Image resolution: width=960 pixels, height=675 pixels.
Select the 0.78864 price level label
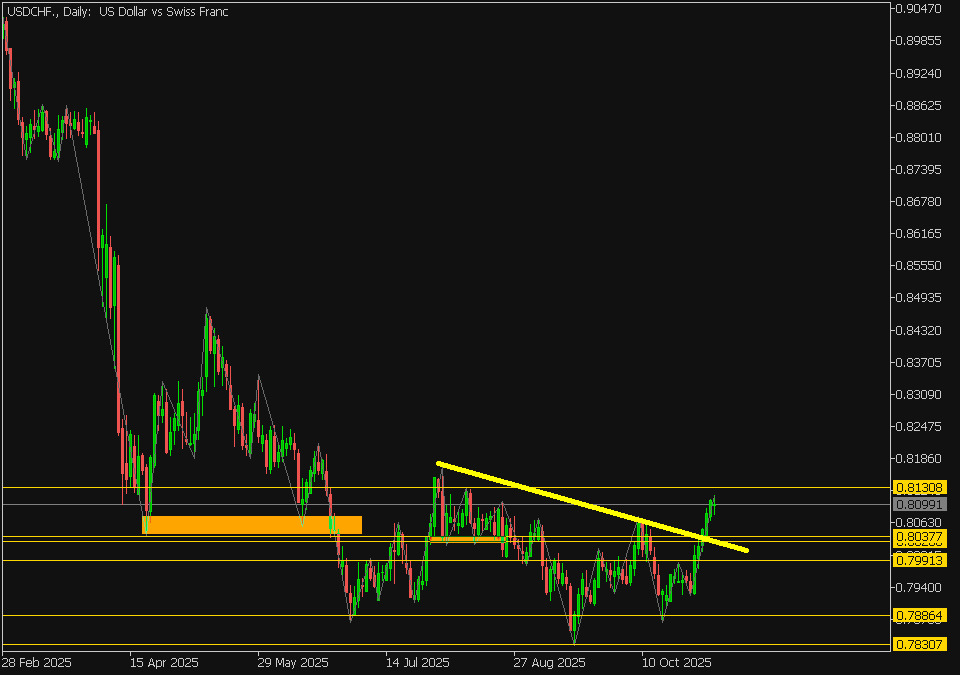(918, 615)
